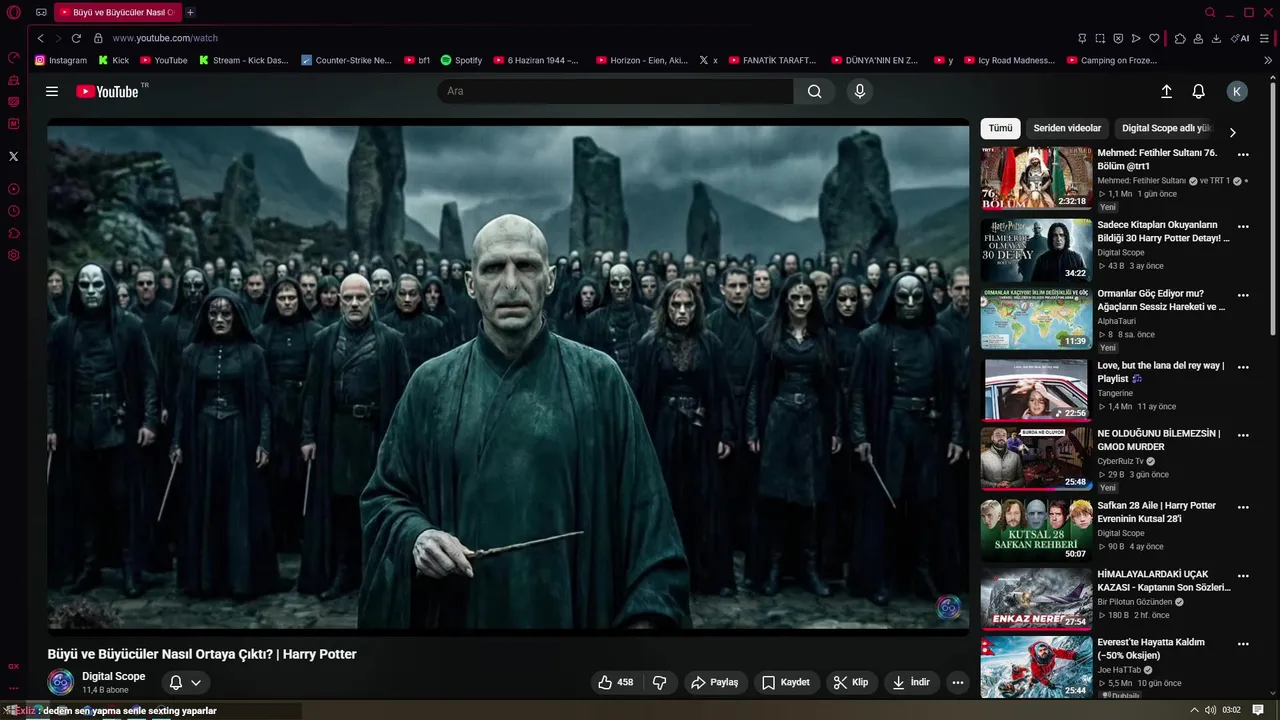Show more filter chips arrow

coord(1232,132)
